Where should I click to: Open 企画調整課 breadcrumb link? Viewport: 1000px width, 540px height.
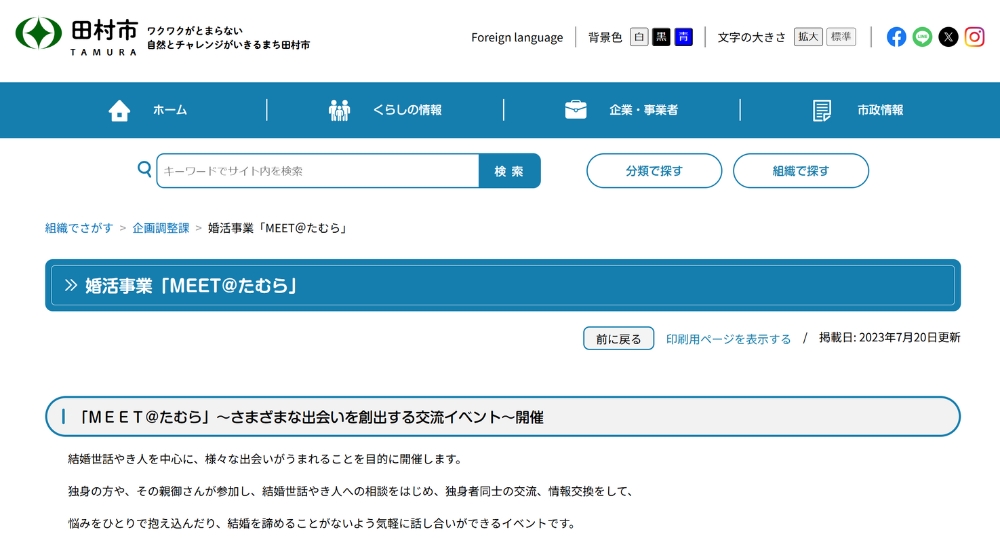coord(161,228)
